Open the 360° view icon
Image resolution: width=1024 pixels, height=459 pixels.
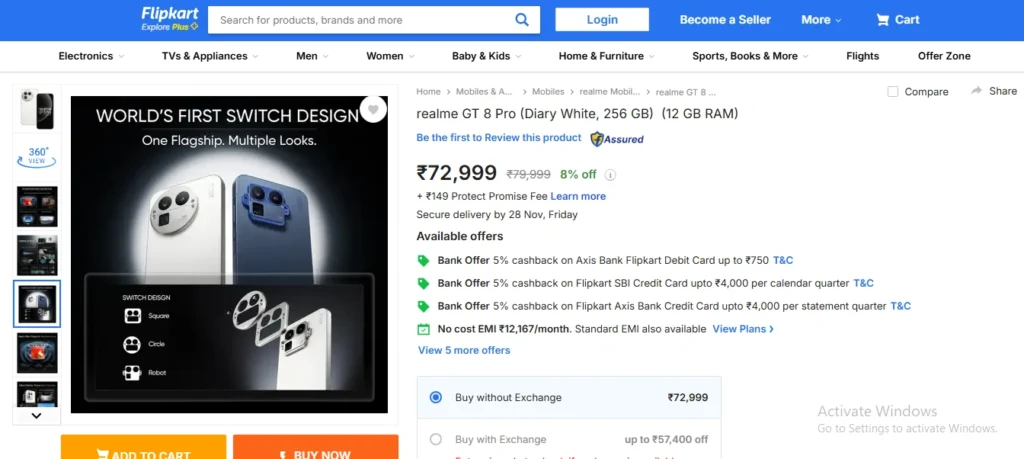37,156
